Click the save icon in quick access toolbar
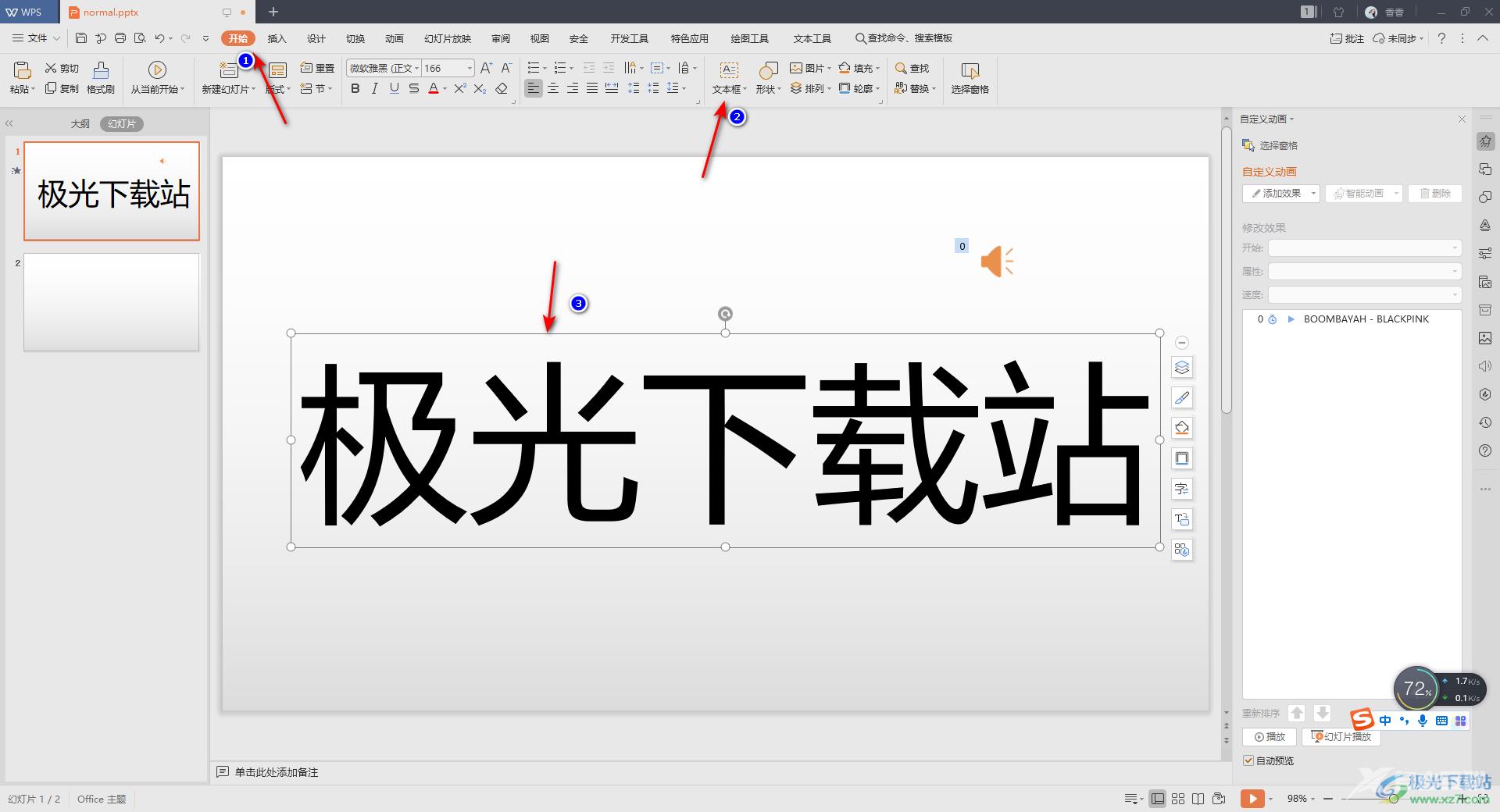1500x812 pixels. (x=81, y=37)
